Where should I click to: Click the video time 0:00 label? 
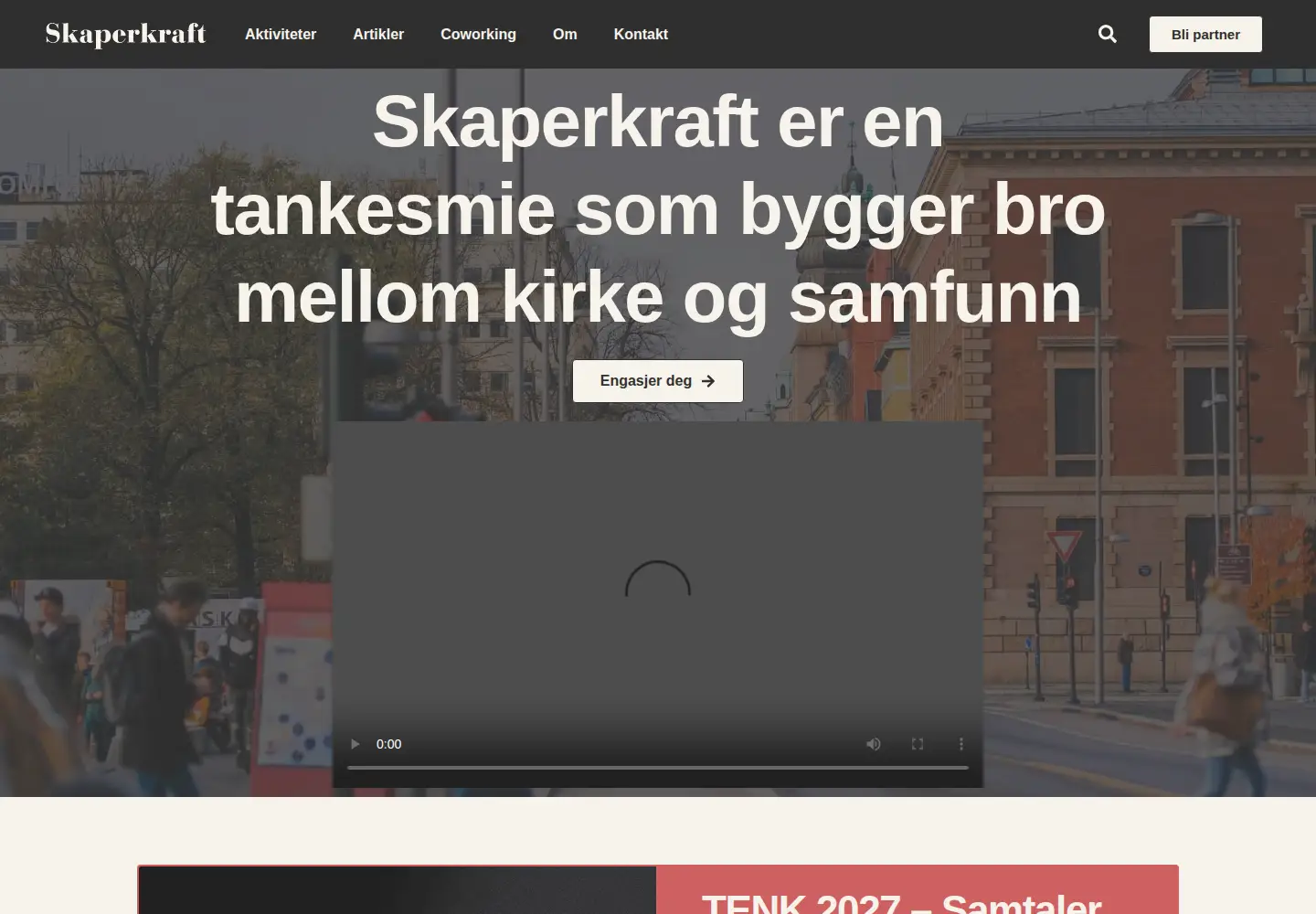388,744
